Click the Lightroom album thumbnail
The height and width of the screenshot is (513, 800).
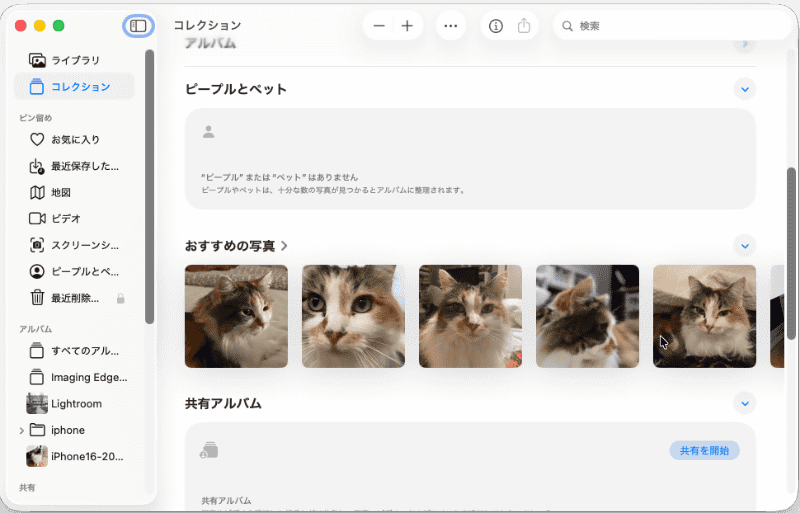point(37,404)
